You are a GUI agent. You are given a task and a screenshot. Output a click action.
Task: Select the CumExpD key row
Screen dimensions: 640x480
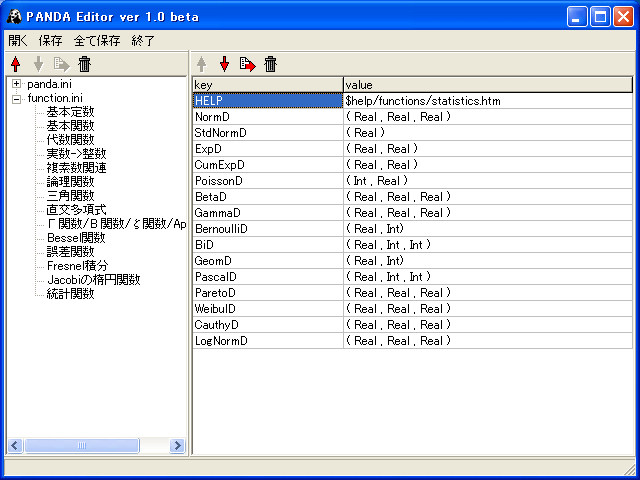268,165
